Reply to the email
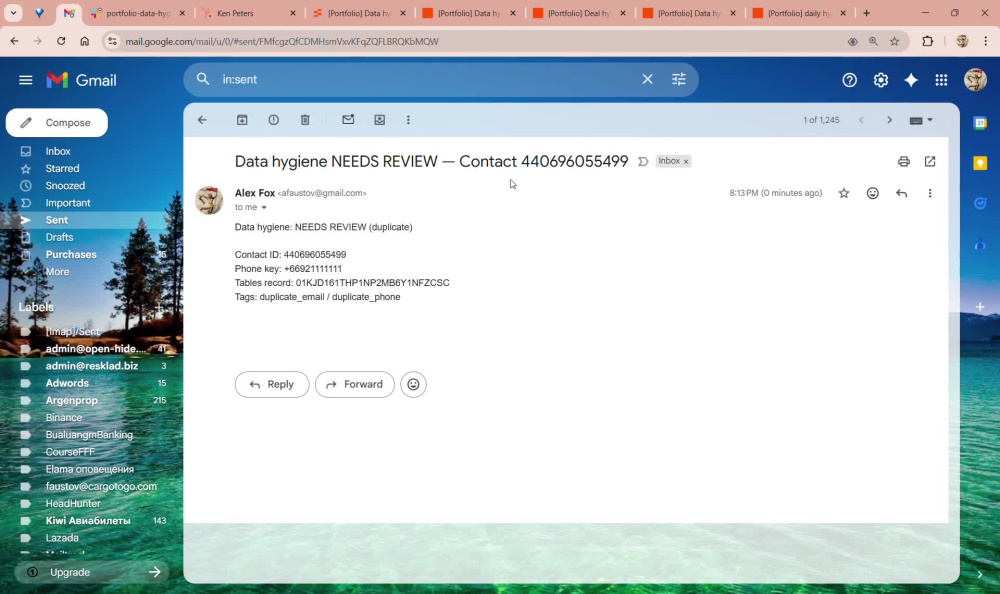 [272, 384]
